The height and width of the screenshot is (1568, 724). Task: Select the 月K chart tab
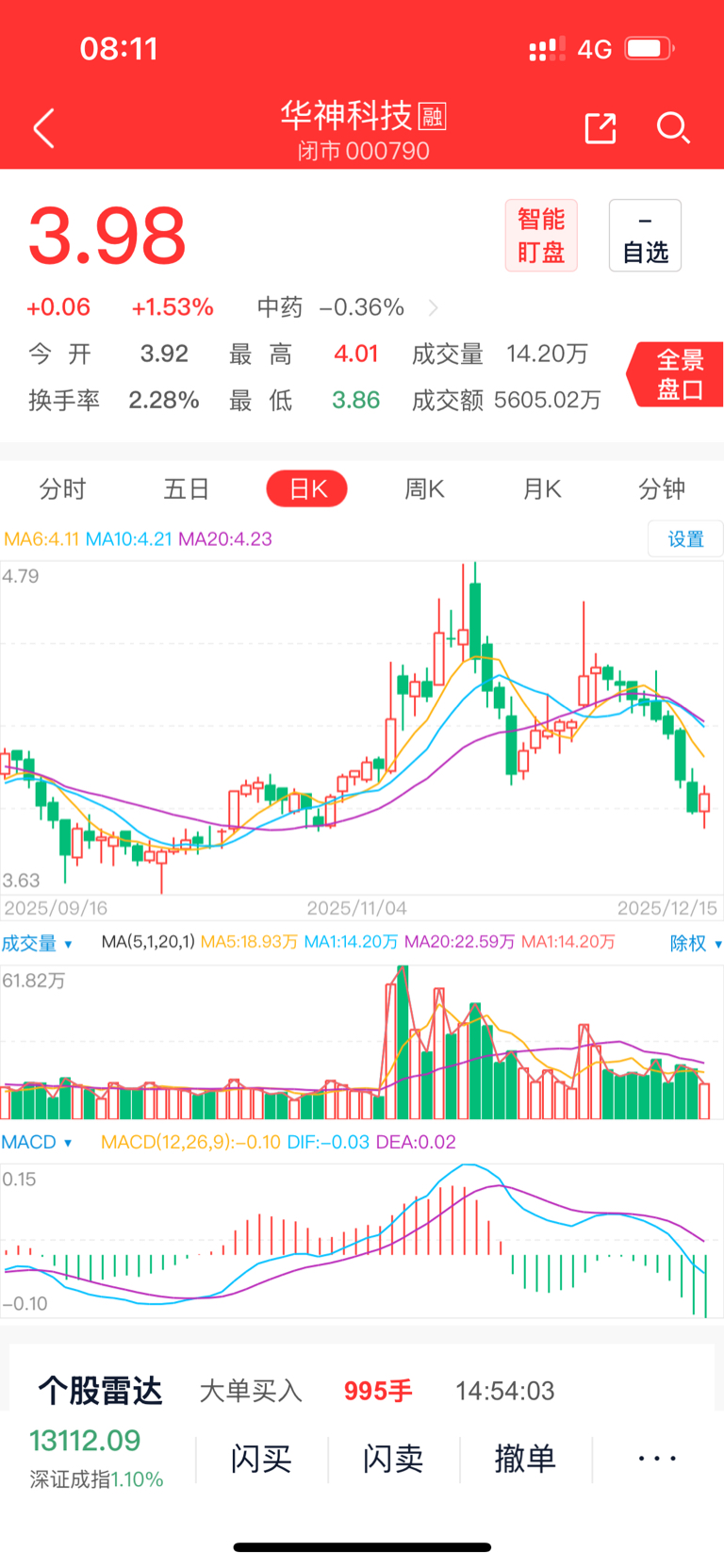(x=542, y=488)
